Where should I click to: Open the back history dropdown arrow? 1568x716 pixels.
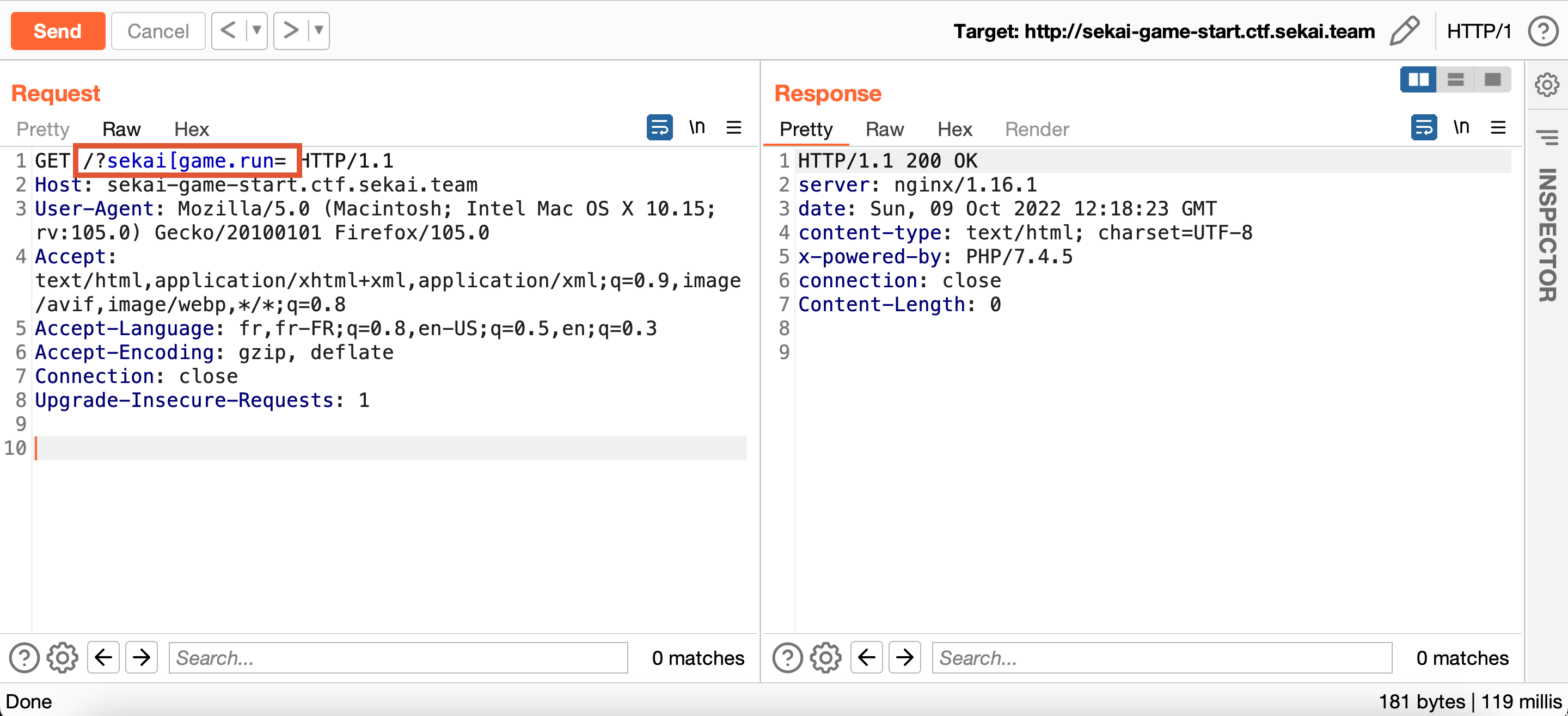(x=257, y=30)
